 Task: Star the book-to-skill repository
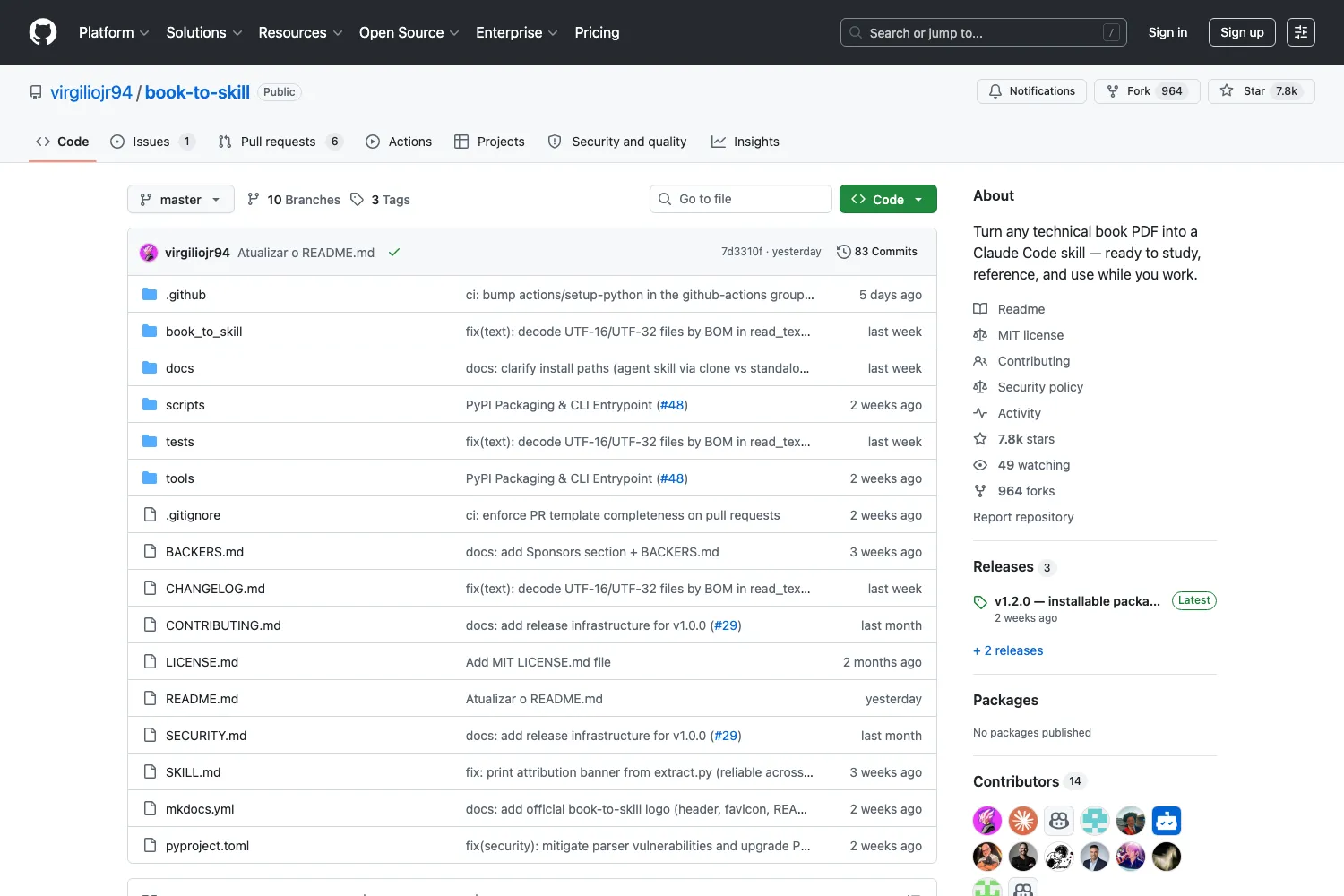click(1261, 91)
